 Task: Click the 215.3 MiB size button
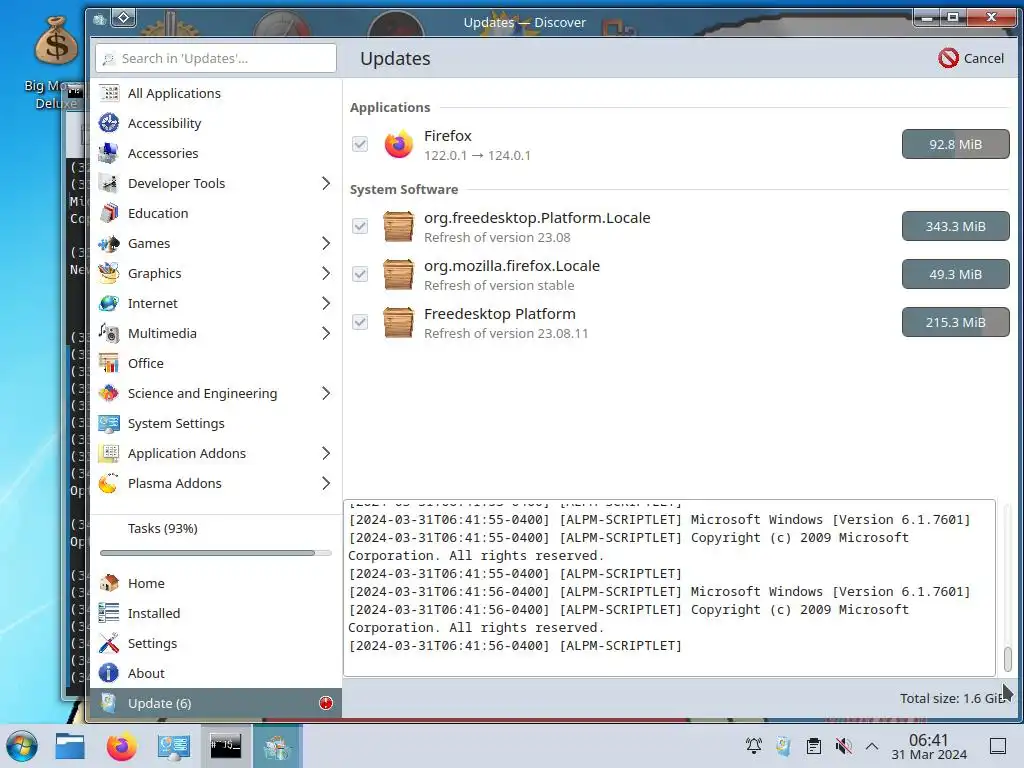point(955,323)
